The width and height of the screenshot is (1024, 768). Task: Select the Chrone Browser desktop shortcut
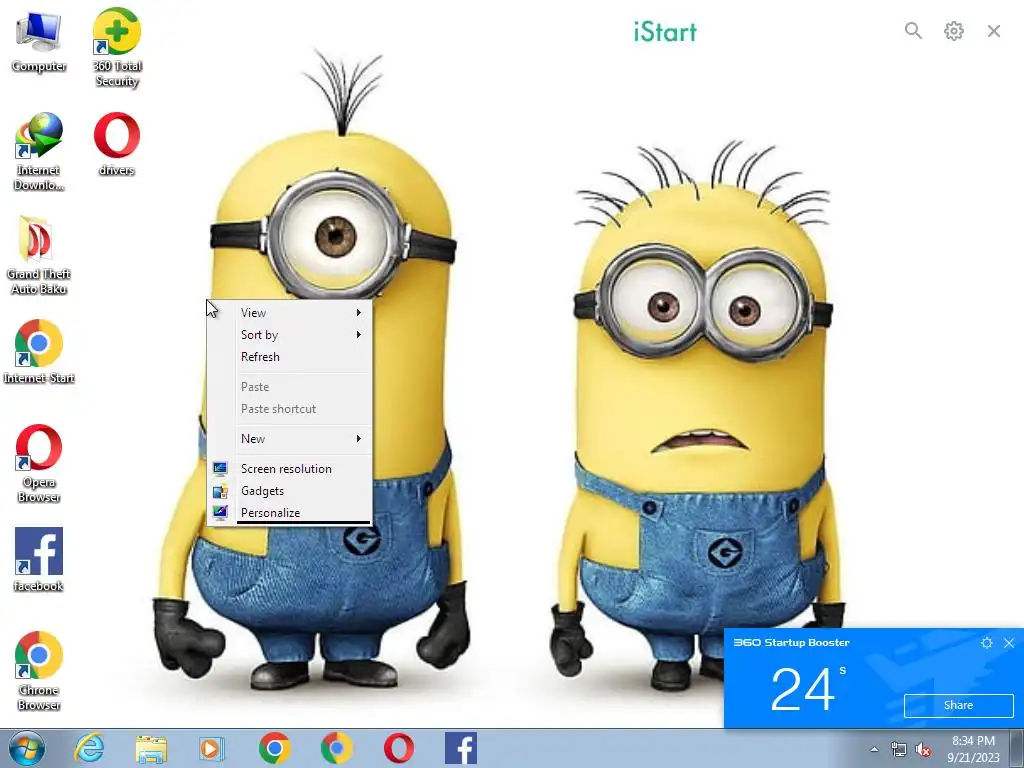point(39,671)
